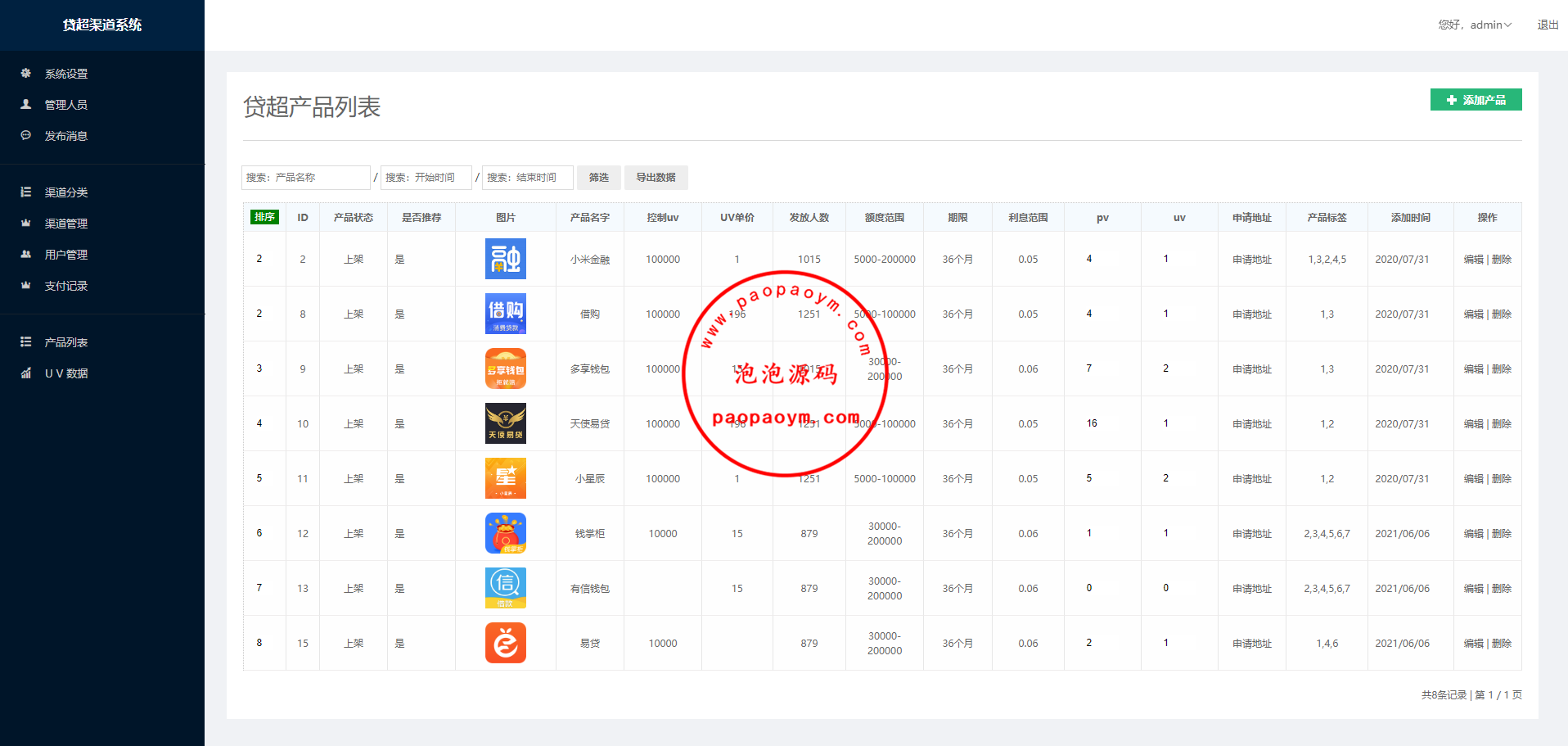
Task: Open the 支付记录 menu item
Action: coord(65,286)
